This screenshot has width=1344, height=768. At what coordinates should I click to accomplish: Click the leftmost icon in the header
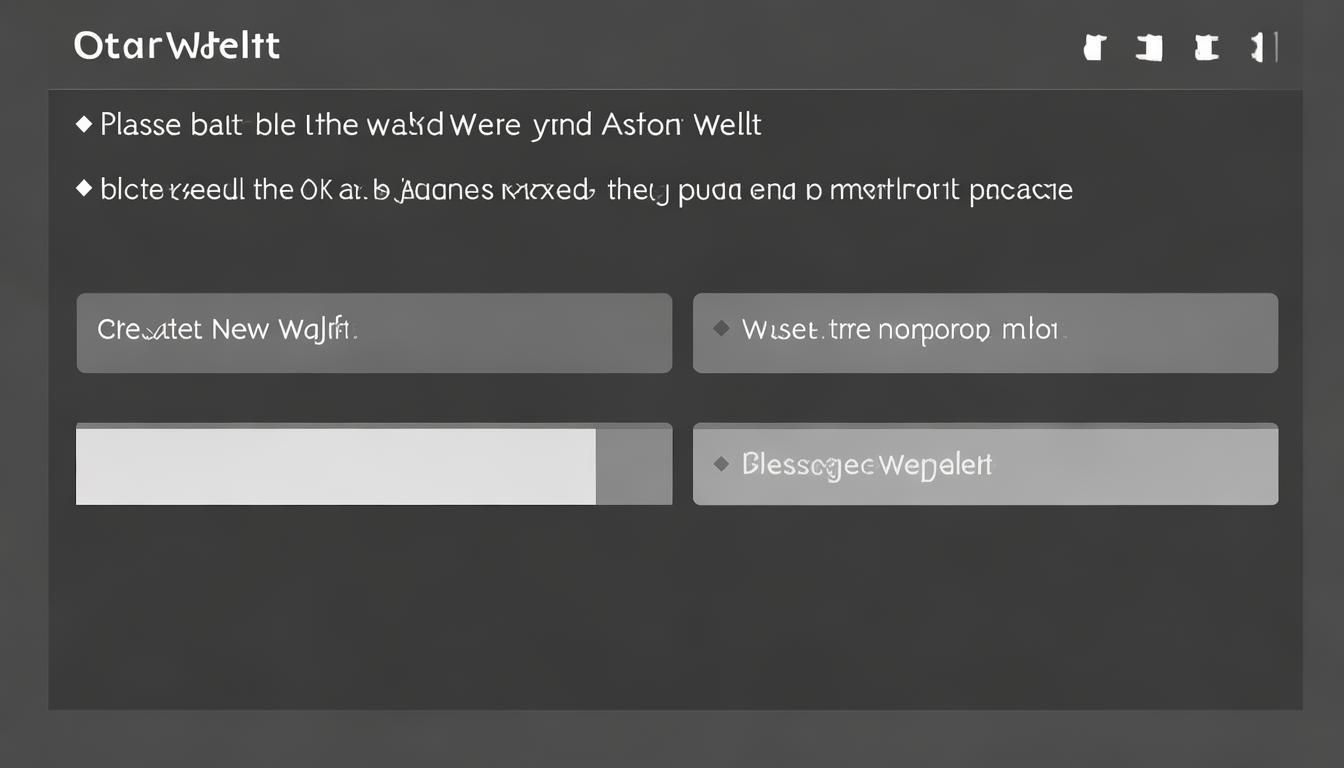point(1095,47)
